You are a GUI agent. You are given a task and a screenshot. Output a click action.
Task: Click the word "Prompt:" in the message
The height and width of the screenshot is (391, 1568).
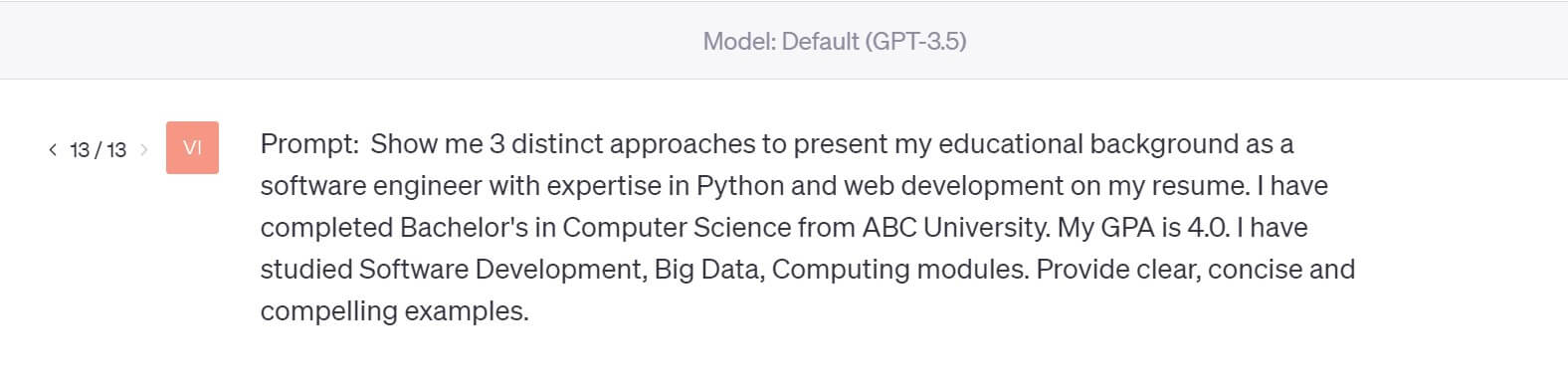[x=309, y=144]
